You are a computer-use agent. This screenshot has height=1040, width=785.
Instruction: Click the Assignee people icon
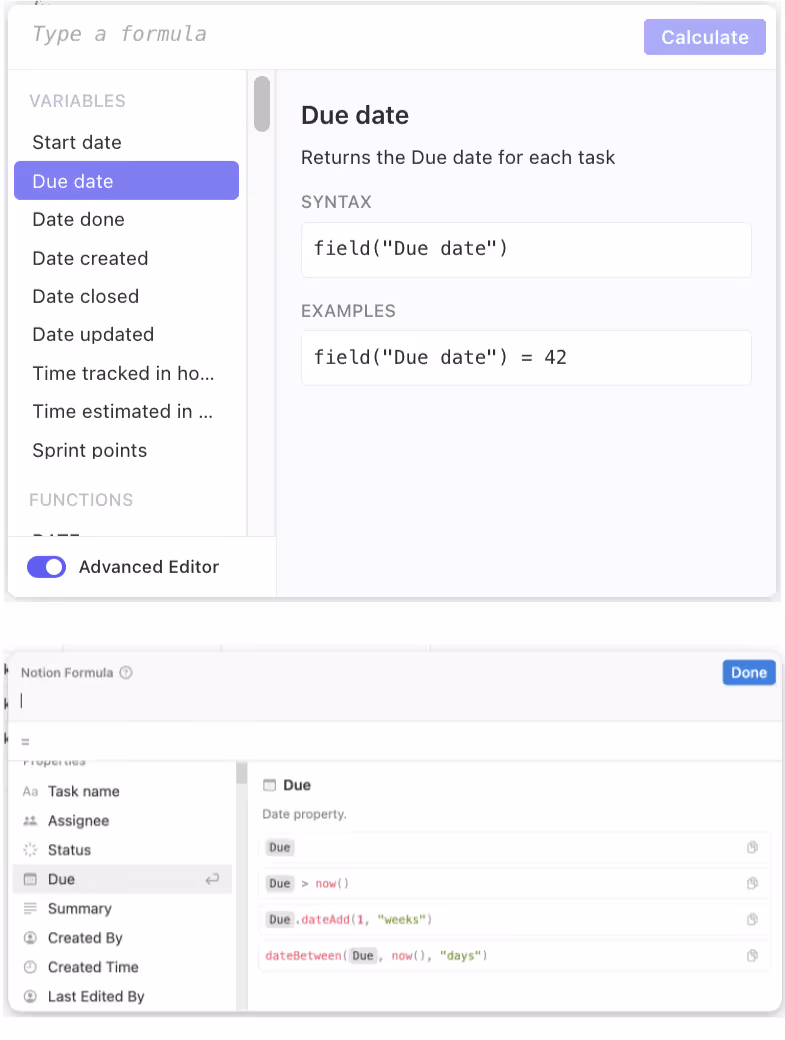32,820
